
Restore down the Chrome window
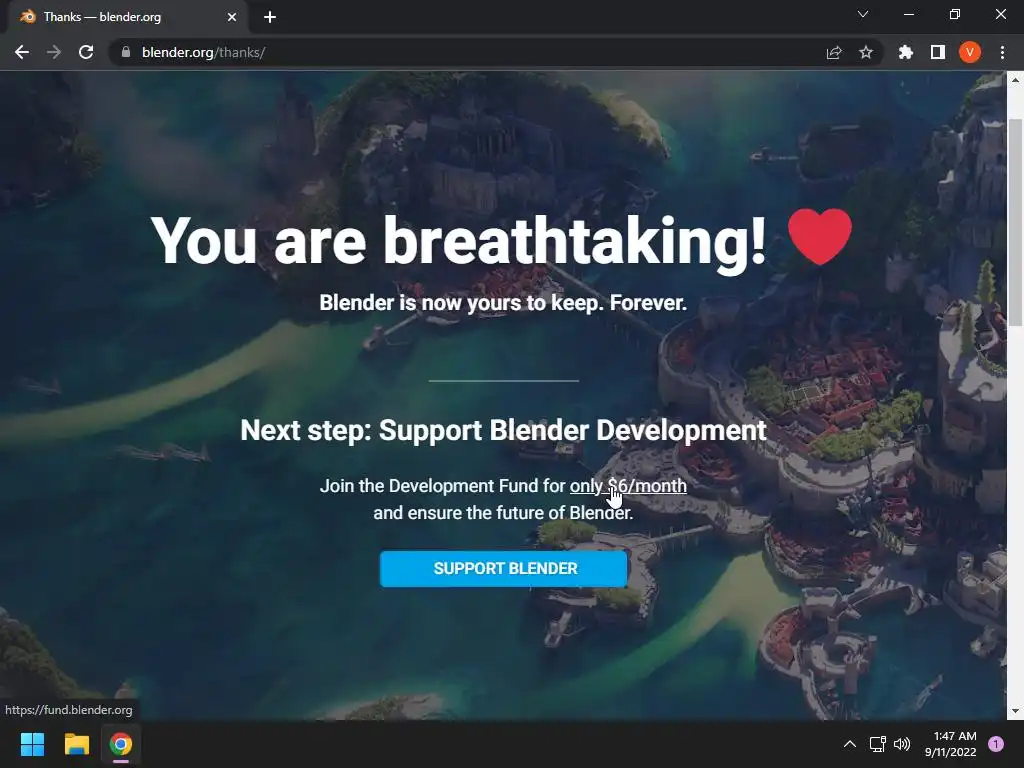(955, 14)
